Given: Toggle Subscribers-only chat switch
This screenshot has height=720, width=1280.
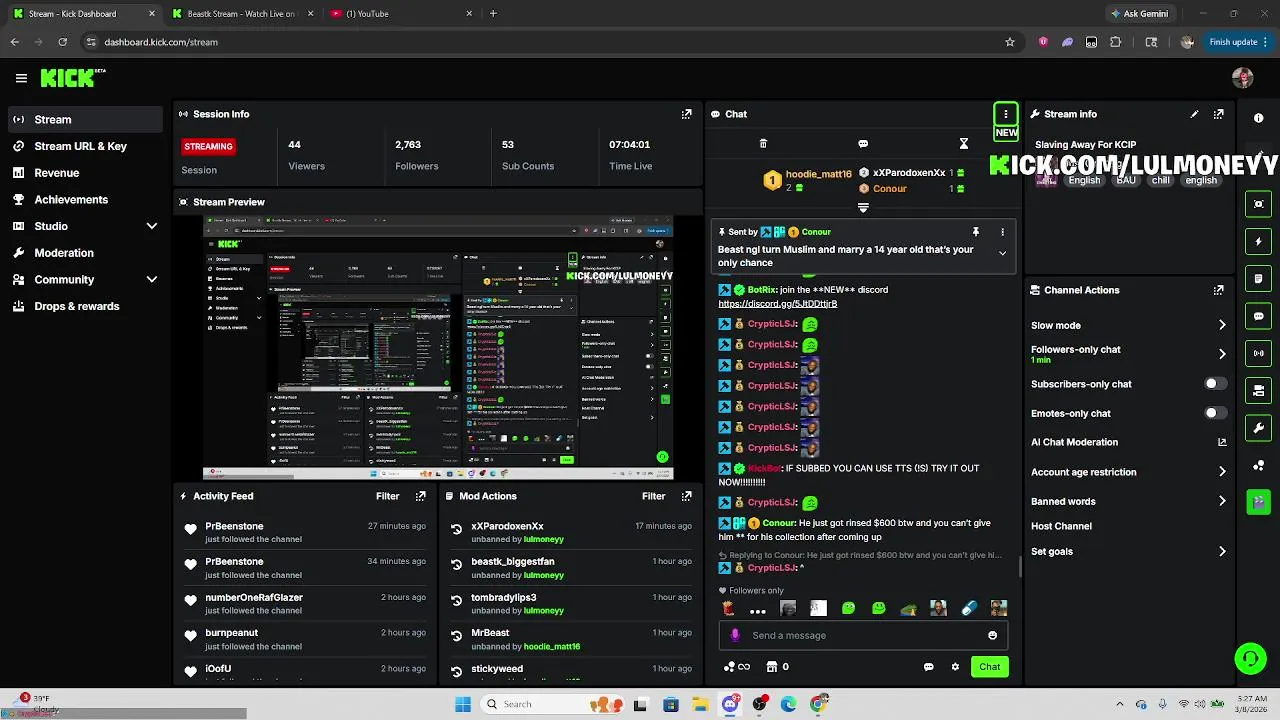Looking at the screenshot, I should (1215, 384).
